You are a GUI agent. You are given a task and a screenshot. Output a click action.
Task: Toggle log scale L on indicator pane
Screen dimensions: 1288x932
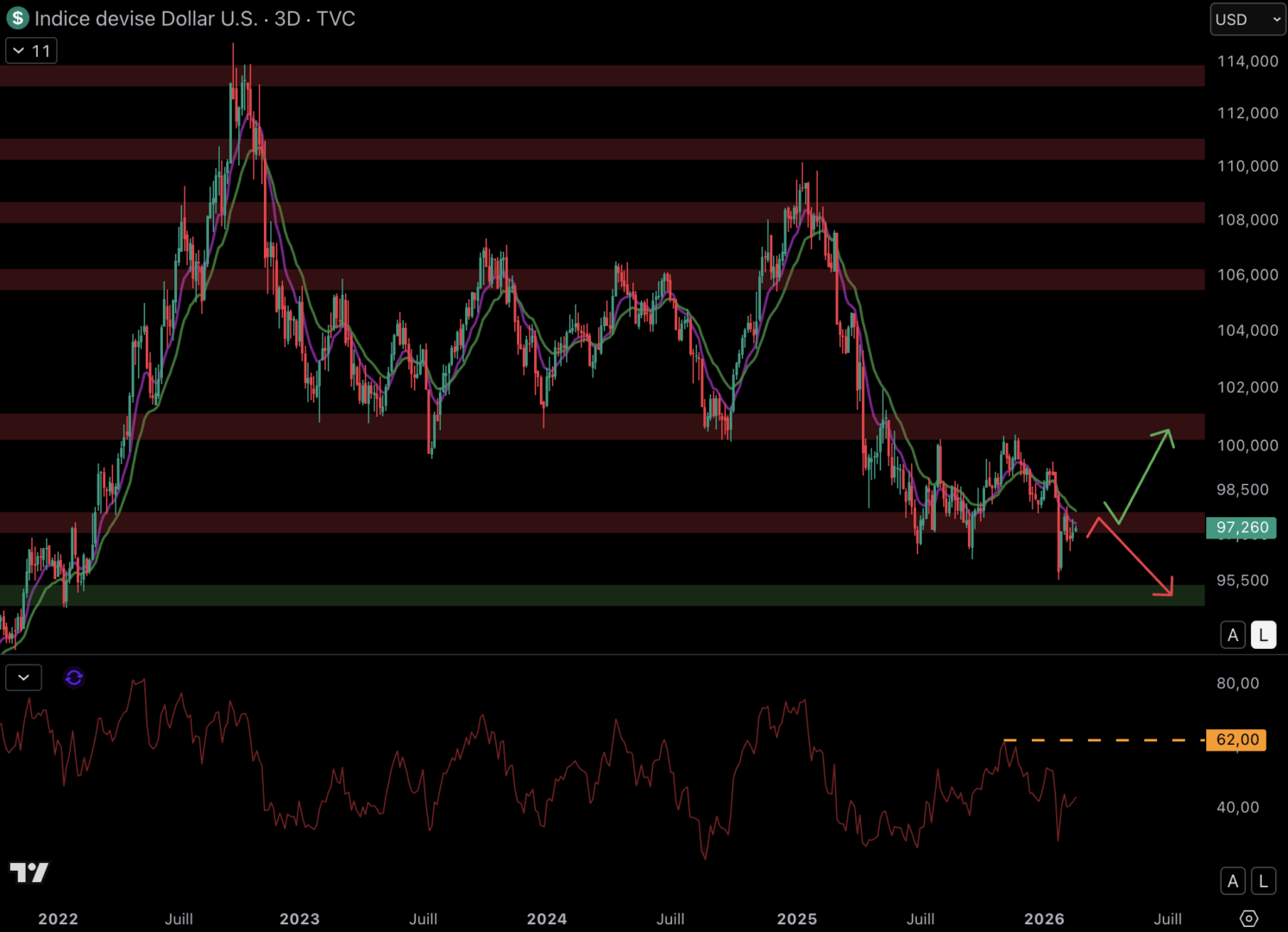tap(1263, 881)
